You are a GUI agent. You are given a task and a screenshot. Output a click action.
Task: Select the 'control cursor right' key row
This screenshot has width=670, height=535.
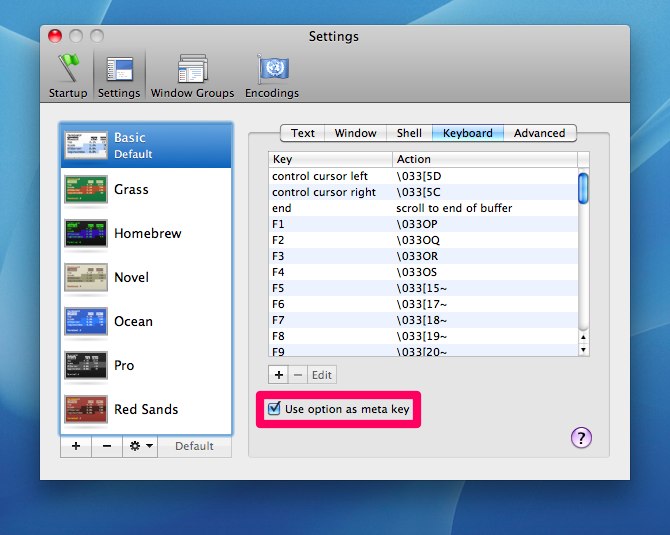(423, 192)
